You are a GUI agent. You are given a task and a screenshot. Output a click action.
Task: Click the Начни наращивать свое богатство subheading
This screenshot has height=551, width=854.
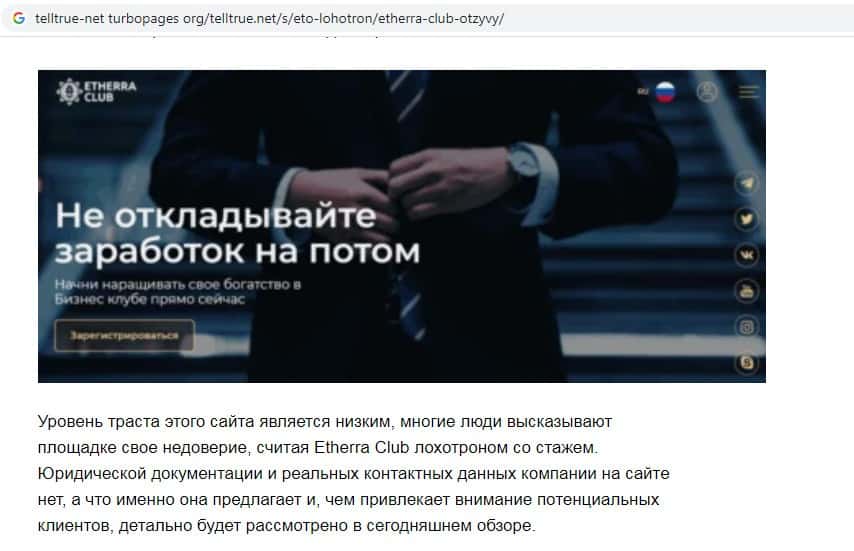point(178,291)
